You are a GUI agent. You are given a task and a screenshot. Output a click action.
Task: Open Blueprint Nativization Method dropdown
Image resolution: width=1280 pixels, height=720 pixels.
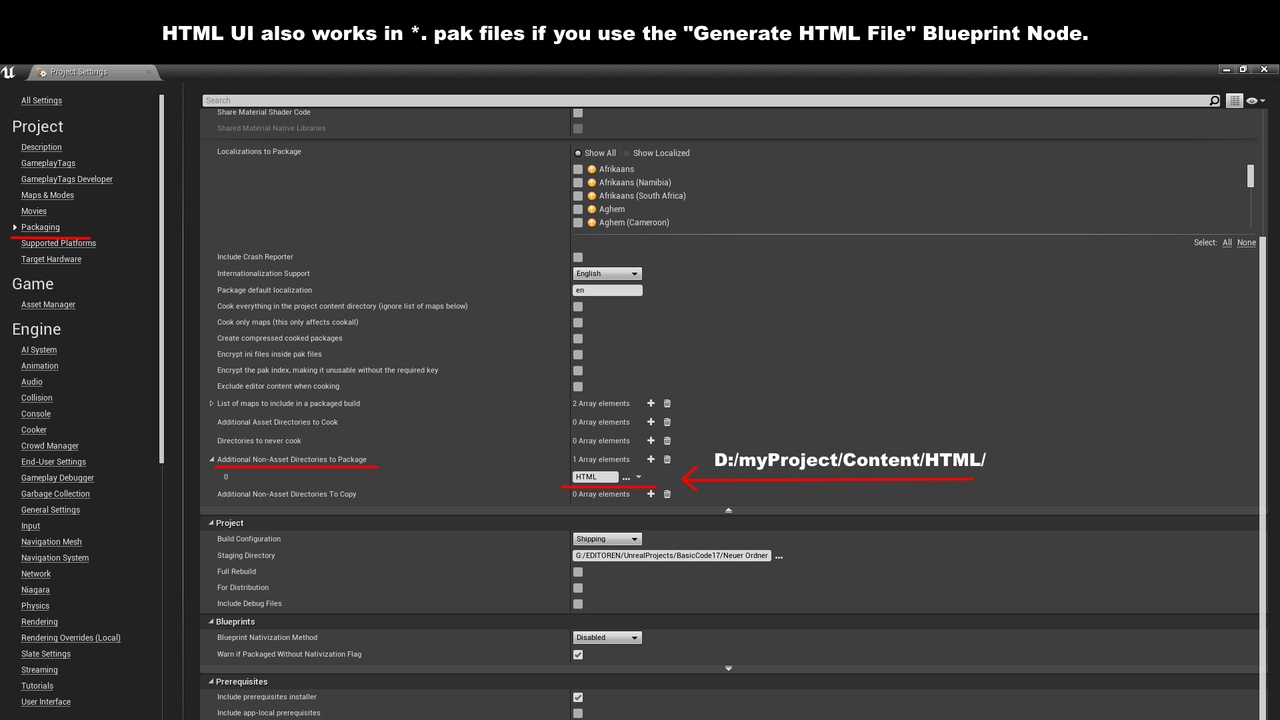(607, 638)
